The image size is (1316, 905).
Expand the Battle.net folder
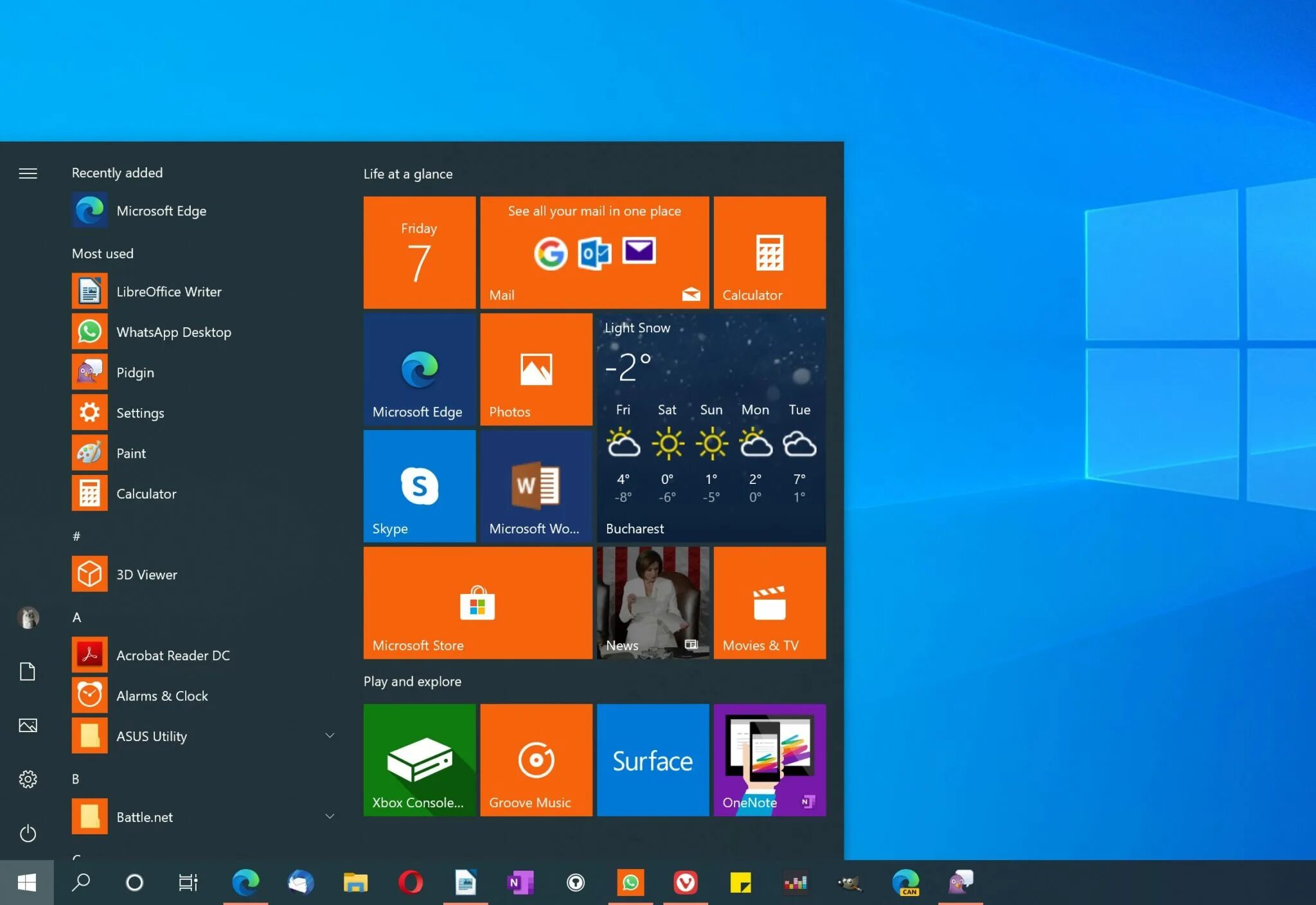click(330, 816)
